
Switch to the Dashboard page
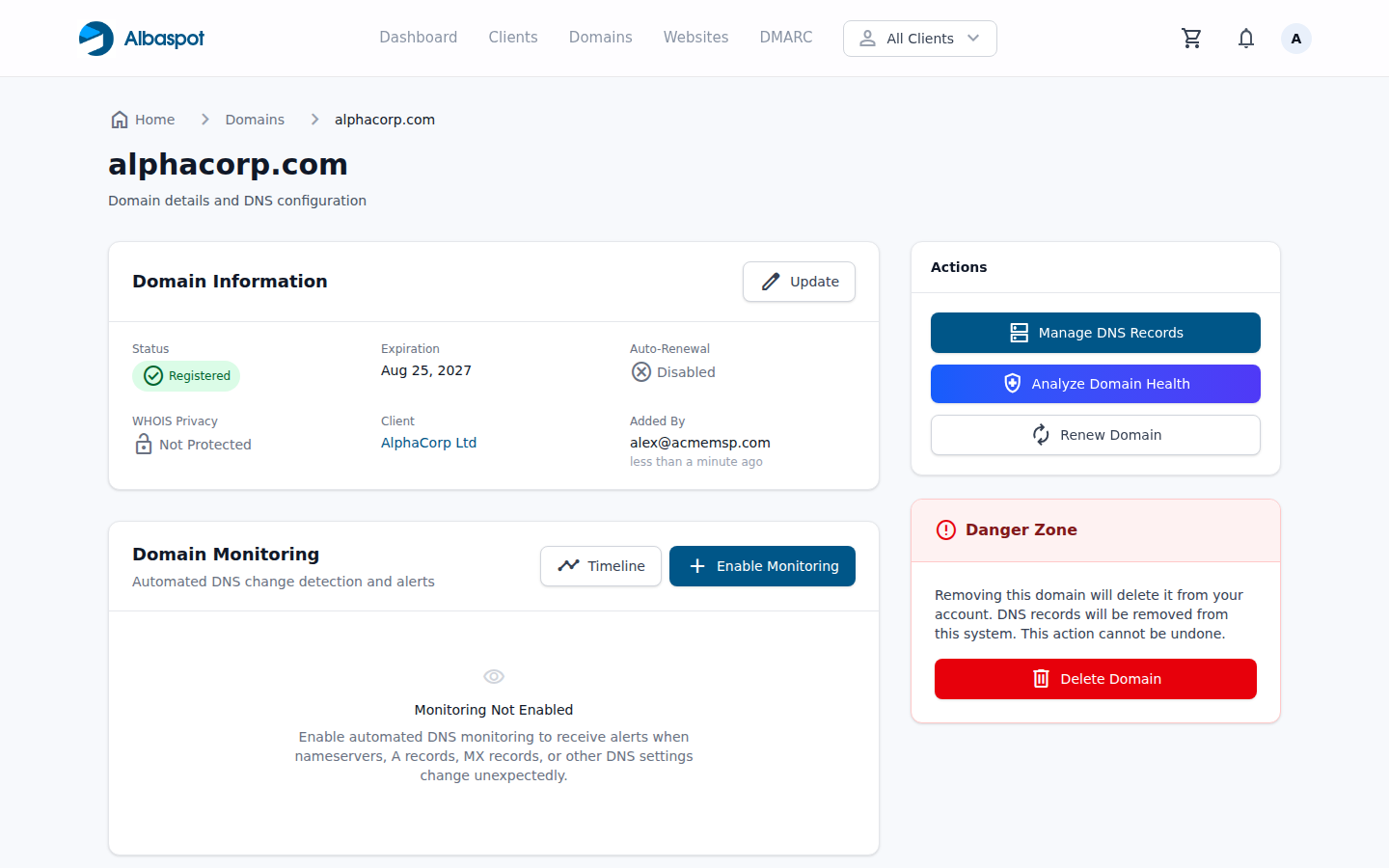418,37
